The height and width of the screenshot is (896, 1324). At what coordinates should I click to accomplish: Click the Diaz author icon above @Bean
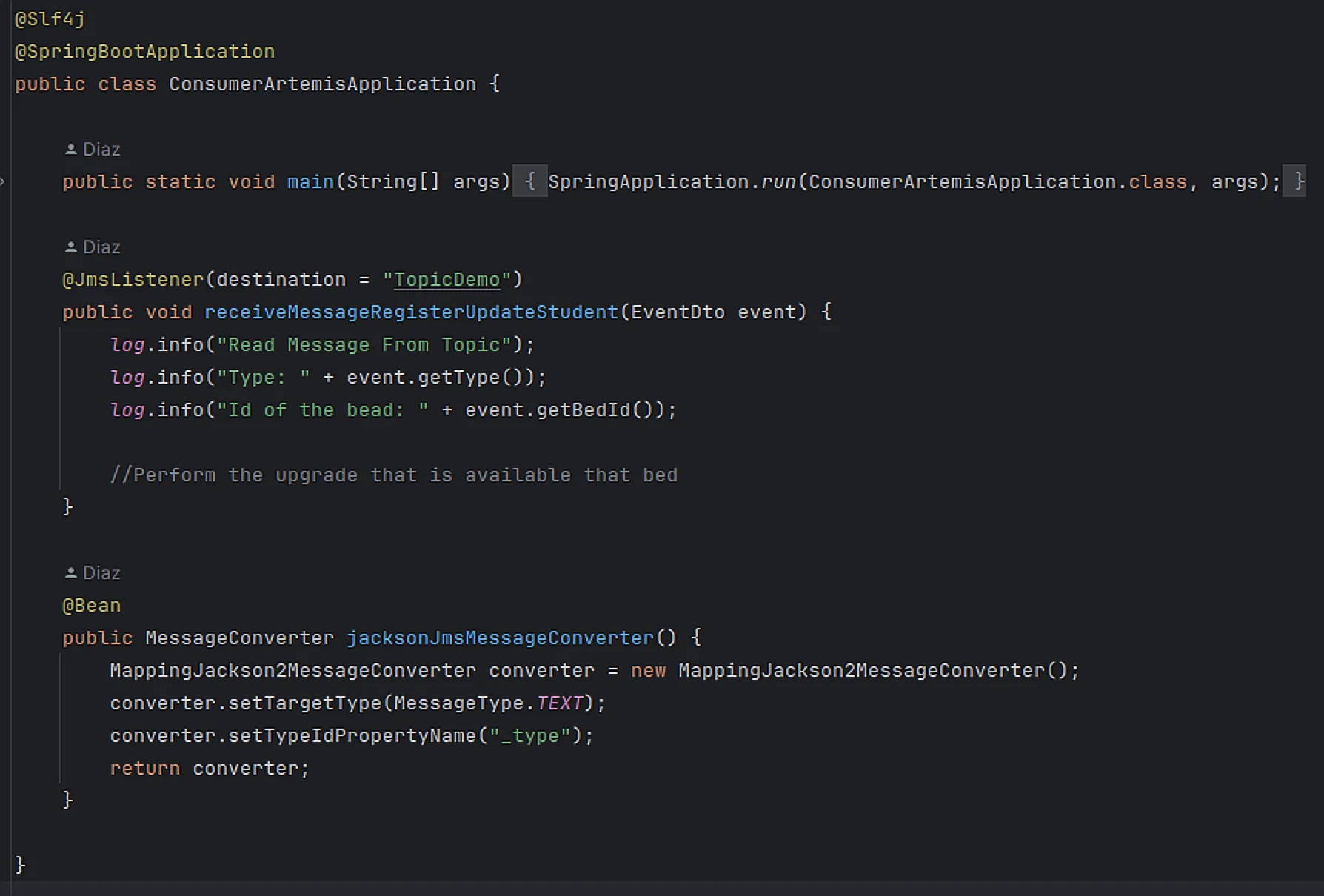tap(71, 573)
